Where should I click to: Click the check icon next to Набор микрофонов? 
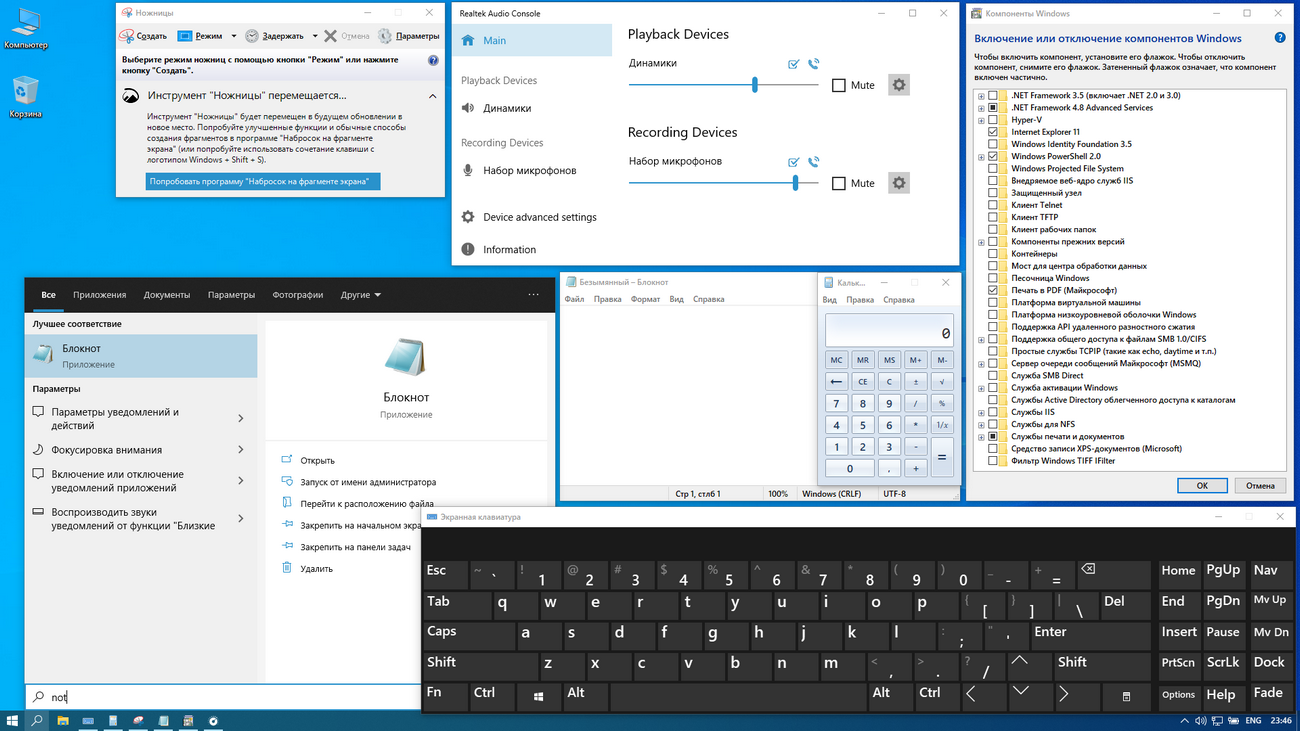tap(793, 162)
